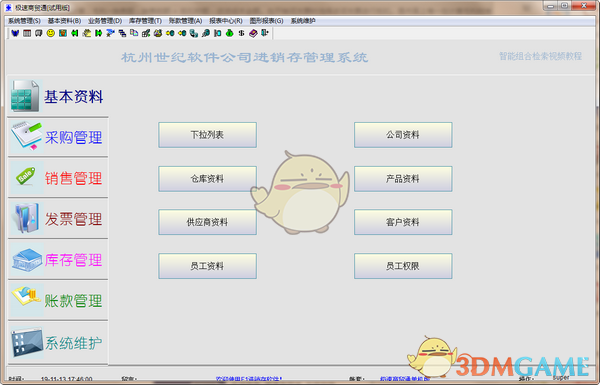Open 销售管理 sidebar section
Image resolution: width=600 pixels, height=385 pixels.
58,178
